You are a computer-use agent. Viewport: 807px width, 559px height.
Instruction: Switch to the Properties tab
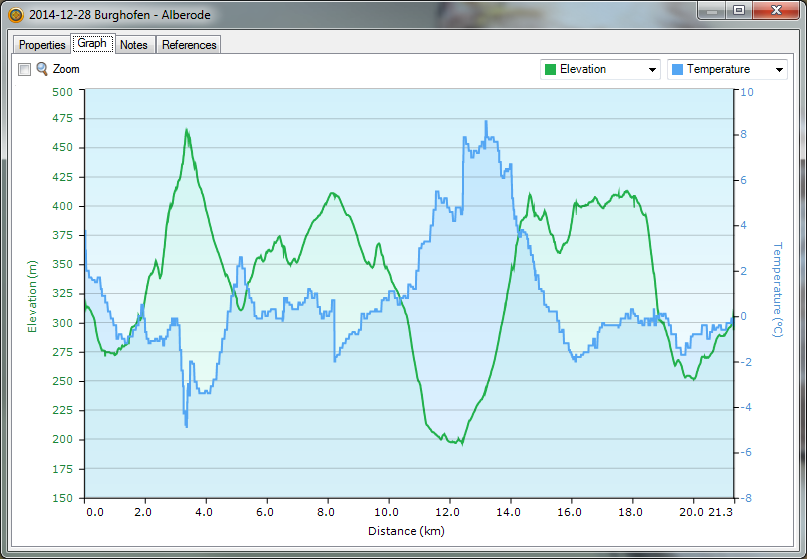click(x=42, y=45)
